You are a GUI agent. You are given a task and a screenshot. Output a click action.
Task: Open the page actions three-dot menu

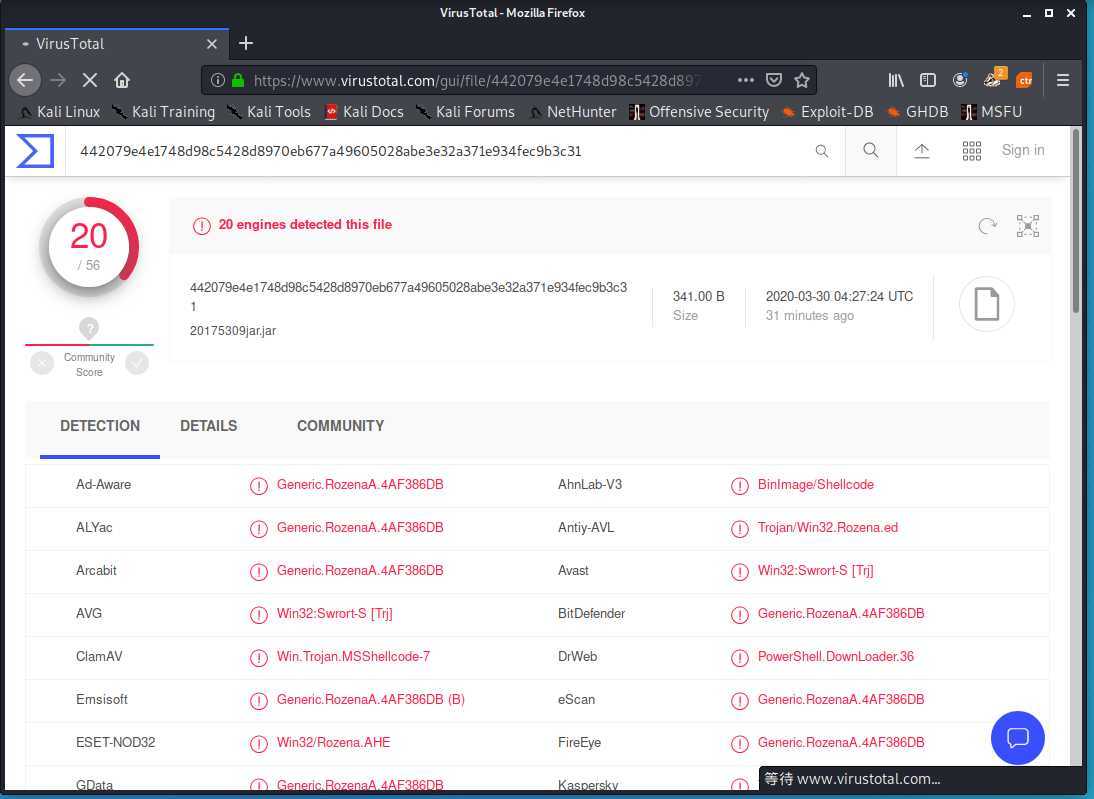745,80
